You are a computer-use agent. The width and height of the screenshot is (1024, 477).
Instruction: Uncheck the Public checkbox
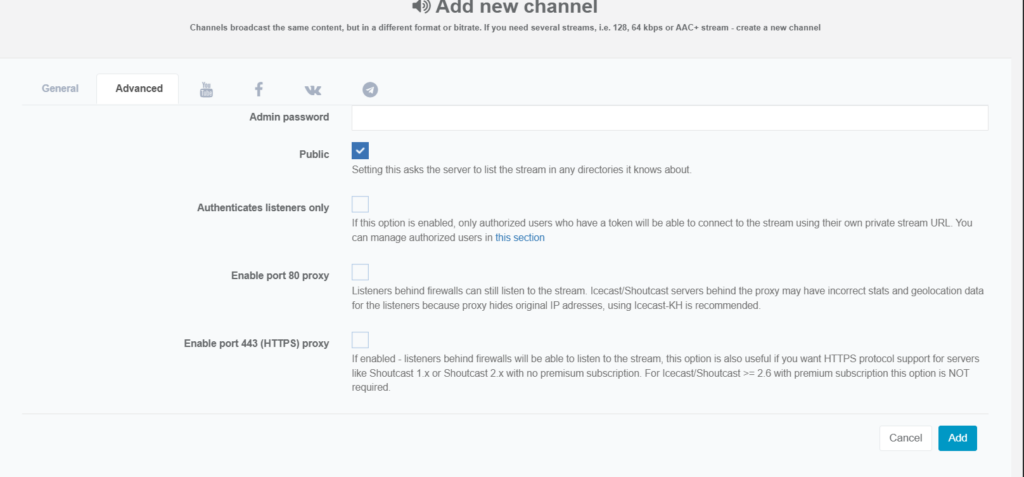point(360,150)
